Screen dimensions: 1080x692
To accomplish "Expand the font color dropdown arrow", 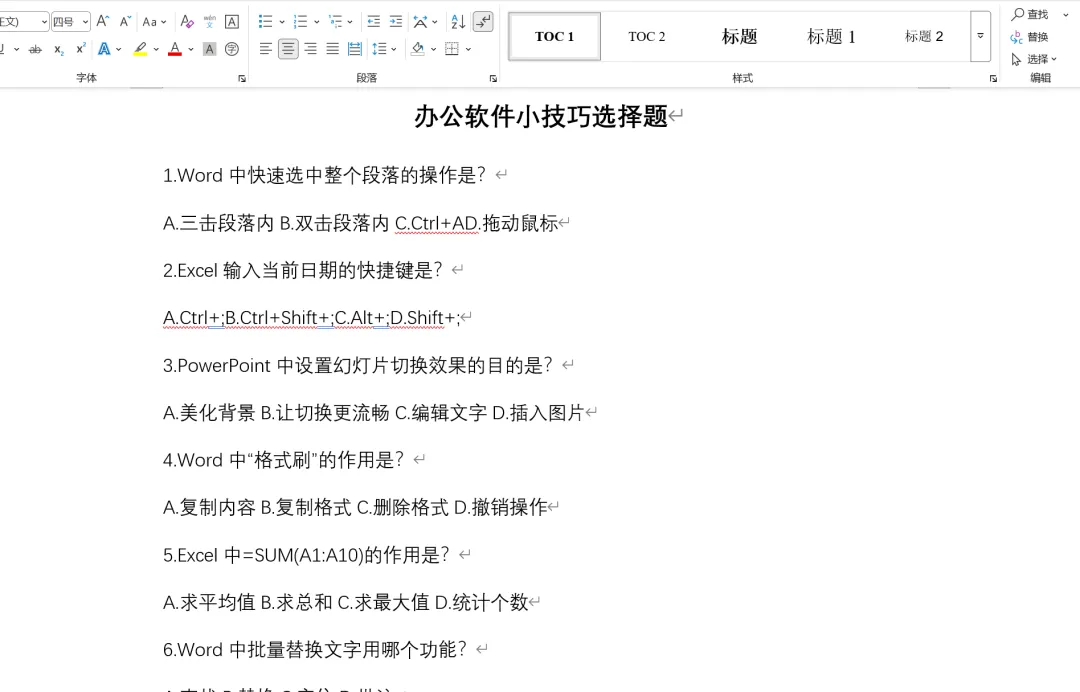I will [x=191, y=49].
